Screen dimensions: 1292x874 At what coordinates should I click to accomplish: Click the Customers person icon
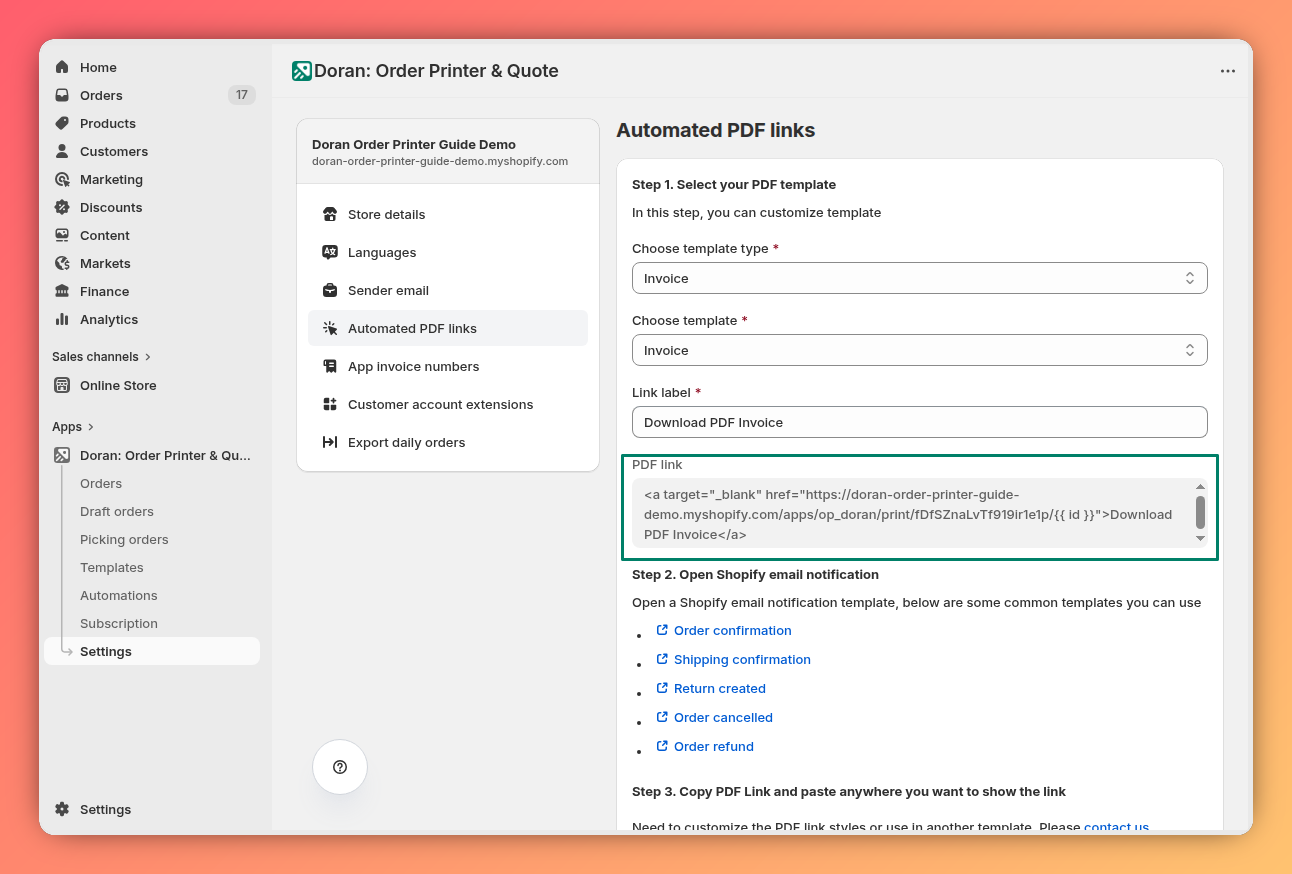click(62, 151)
